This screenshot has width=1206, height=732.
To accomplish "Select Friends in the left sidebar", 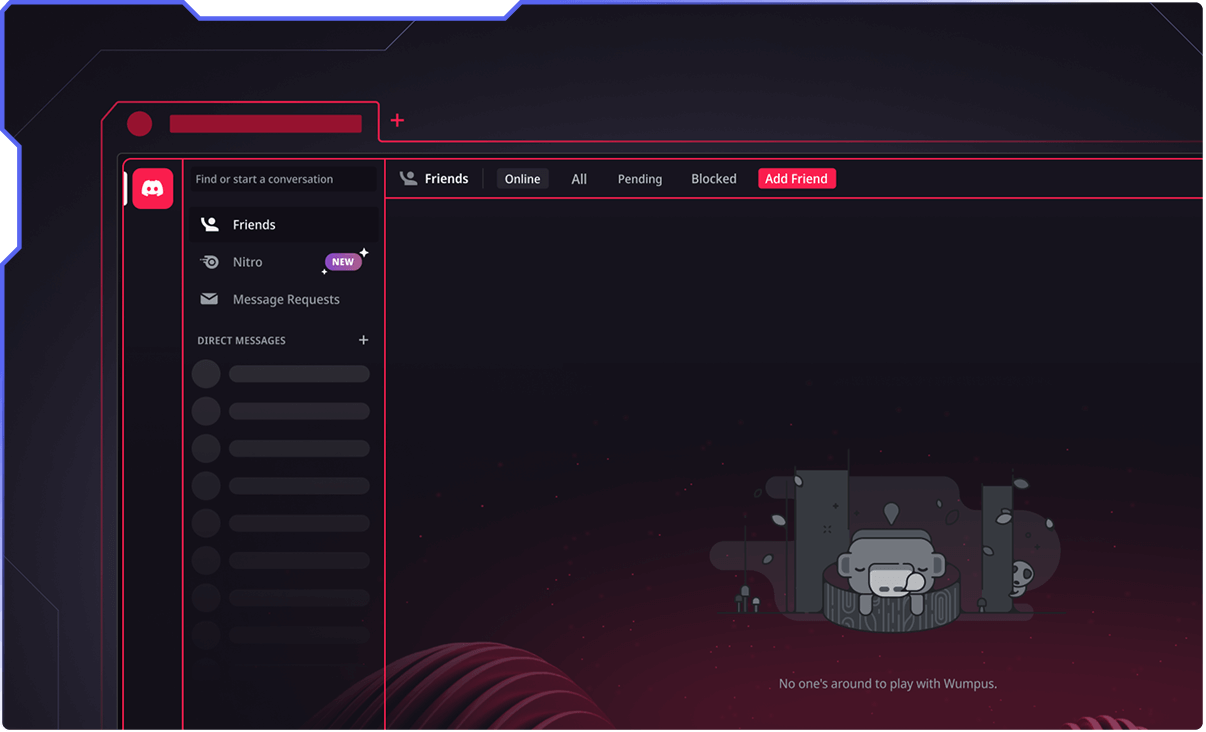I will 254,225.
